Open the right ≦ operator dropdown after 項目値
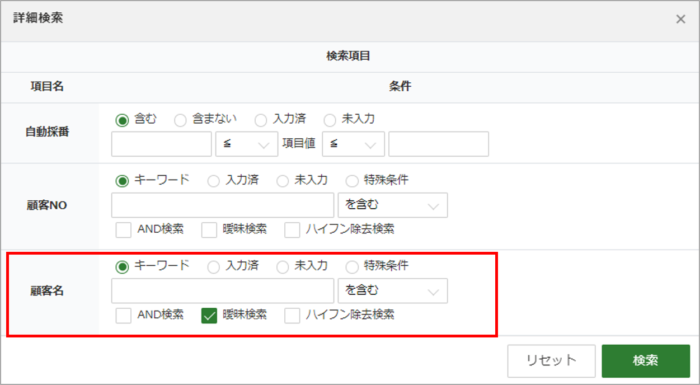Screen dimensions: 700x385 click(x=353, y=144)
